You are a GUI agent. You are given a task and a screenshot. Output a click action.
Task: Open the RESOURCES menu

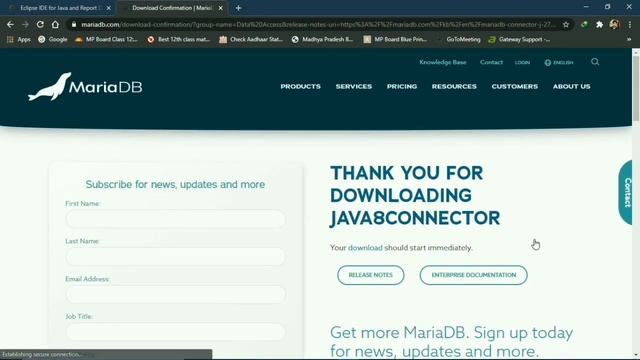click(x=454, y=87)
